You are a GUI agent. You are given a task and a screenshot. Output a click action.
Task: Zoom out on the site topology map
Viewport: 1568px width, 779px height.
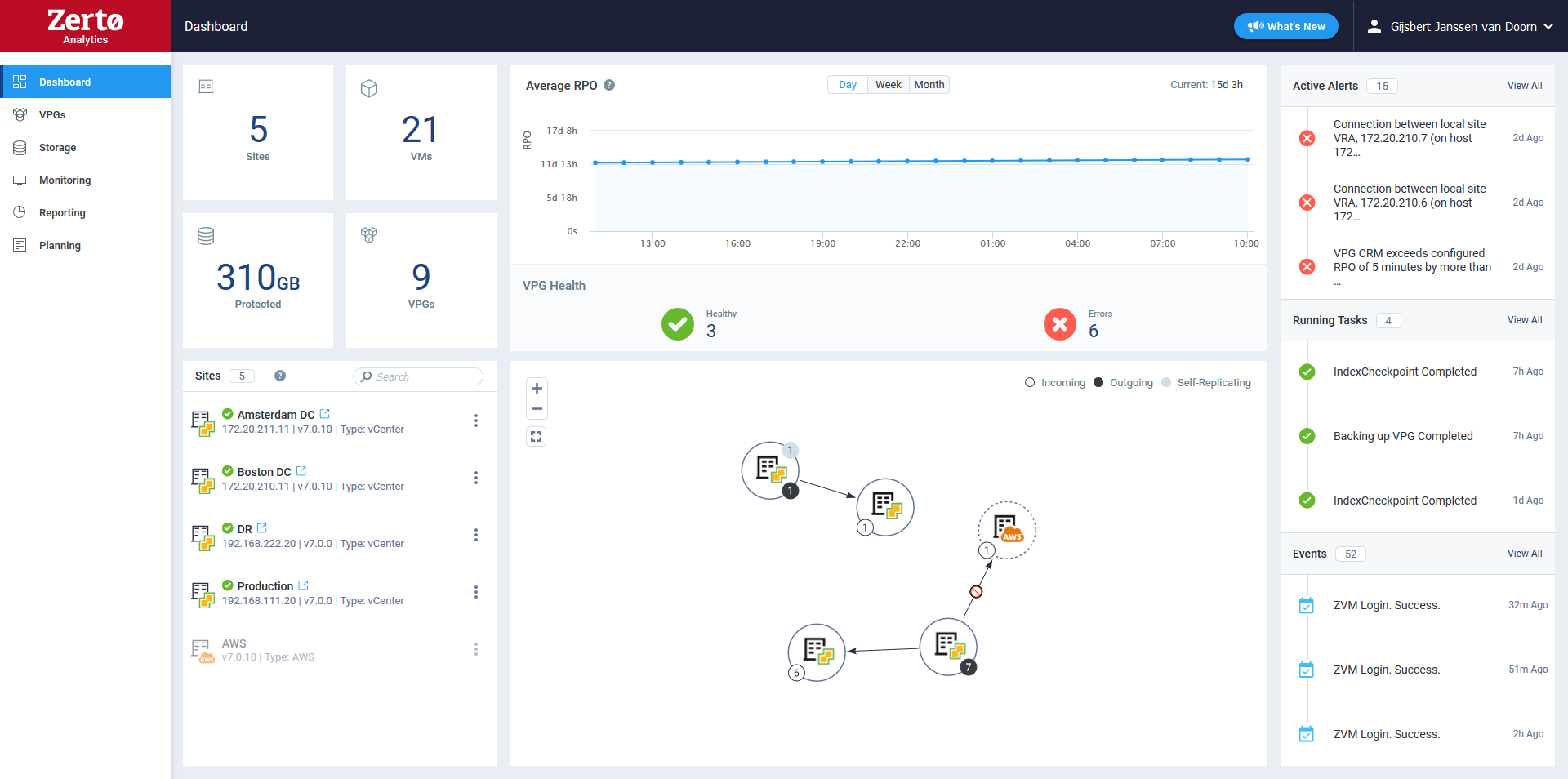(x=537, y=409)
